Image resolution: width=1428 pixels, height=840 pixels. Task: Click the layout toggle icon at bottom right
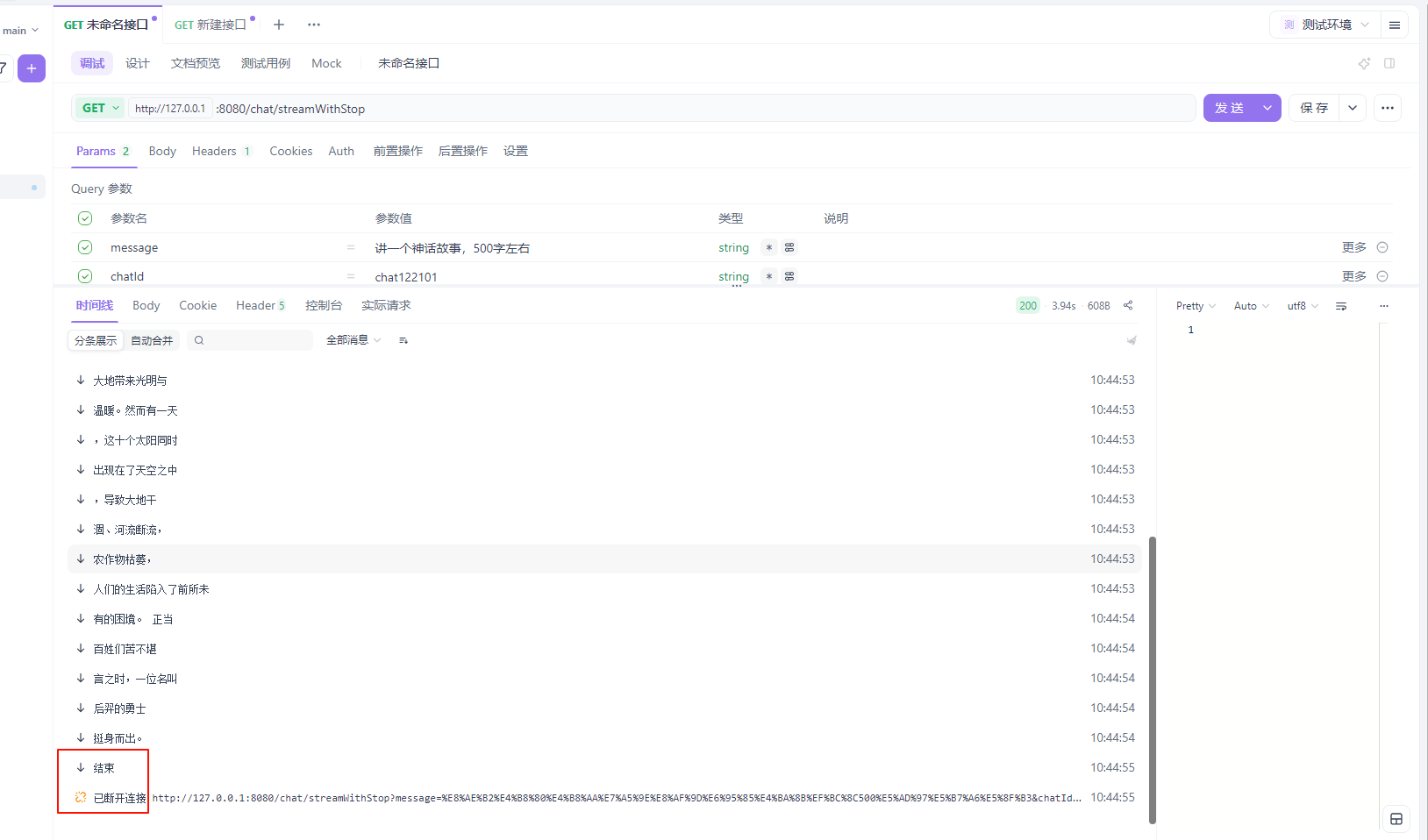click(1396, 819)
